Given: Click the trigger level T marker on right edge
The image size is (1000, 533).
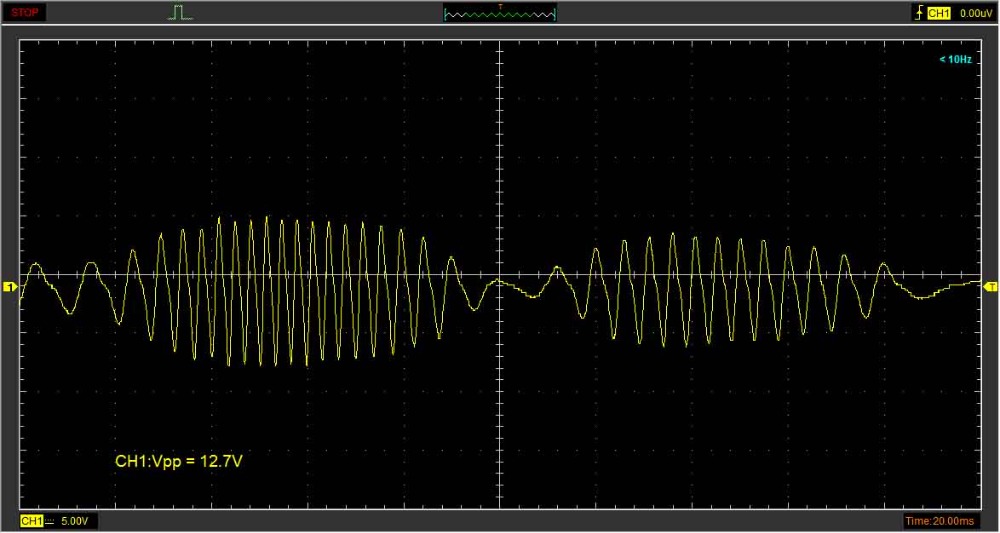Looking at the screenshot, I should (x=990, y=287).
